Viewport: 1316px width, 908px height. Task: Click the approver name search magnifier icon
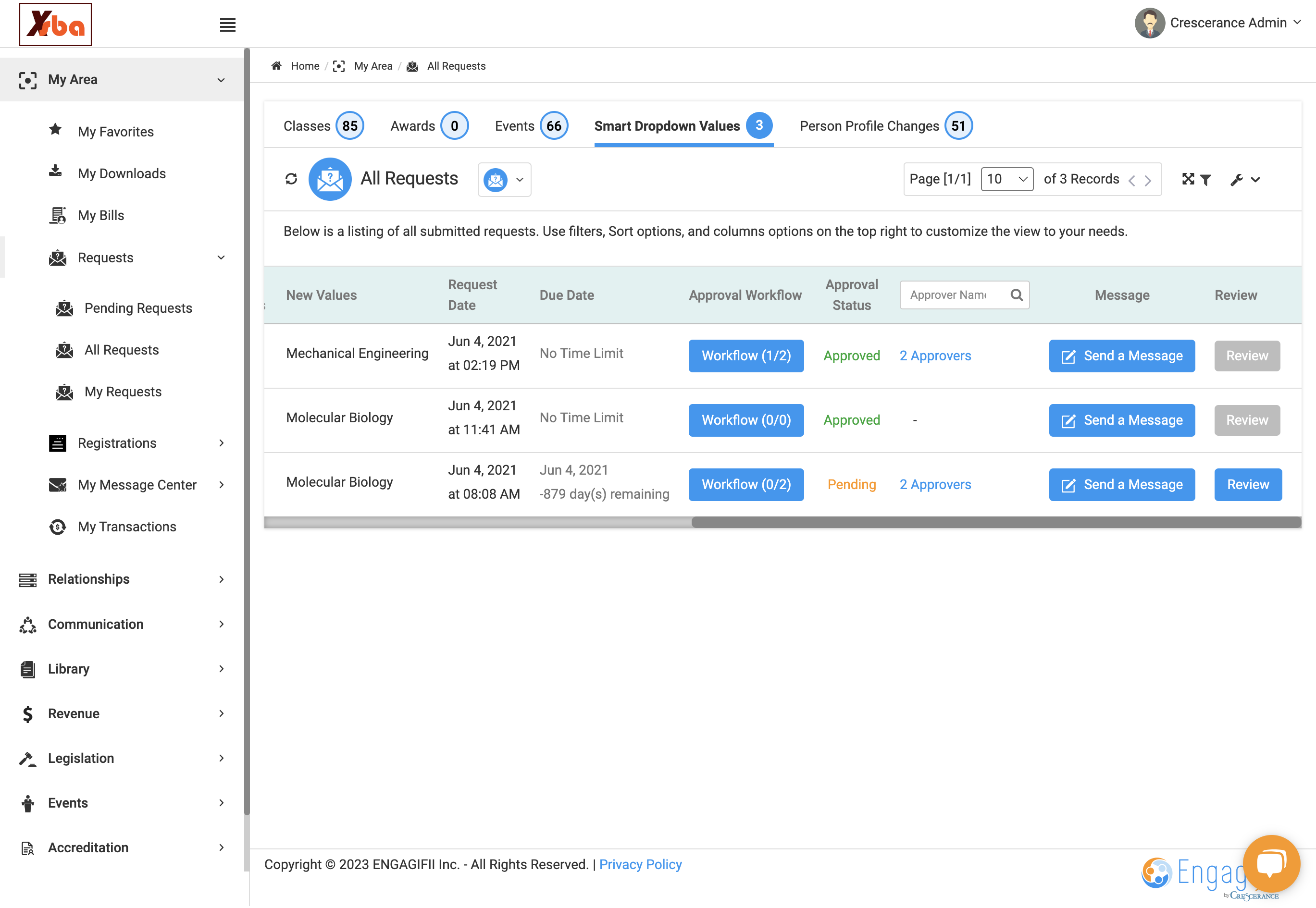pyautogui.click(x=1017, y=294)
